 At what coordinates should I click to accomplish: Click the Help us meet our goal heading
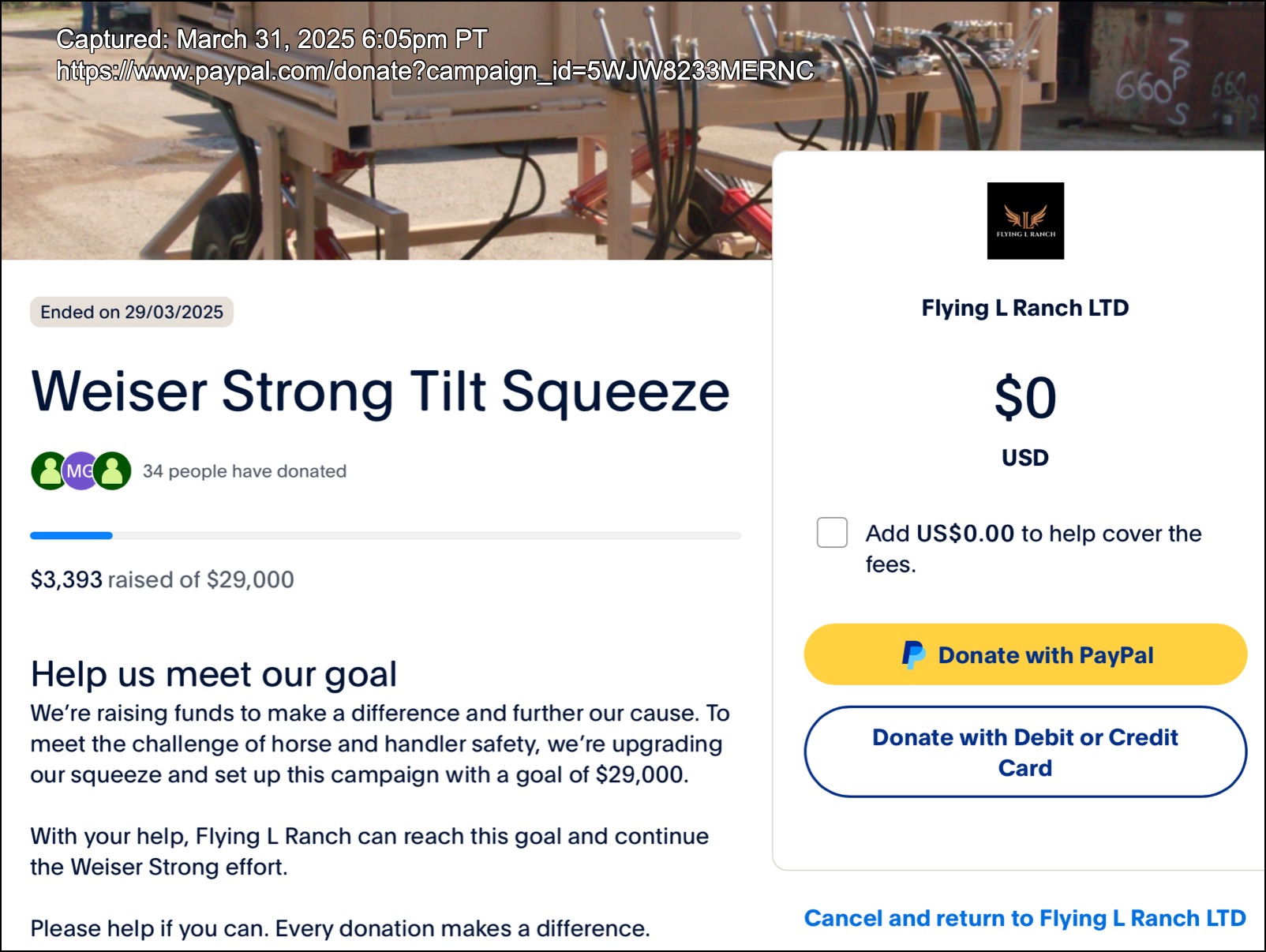(213, 674)
